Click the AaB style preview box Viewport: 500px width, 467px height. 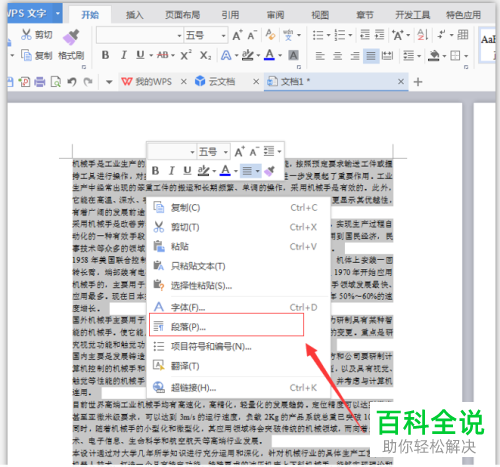point(487,45)
